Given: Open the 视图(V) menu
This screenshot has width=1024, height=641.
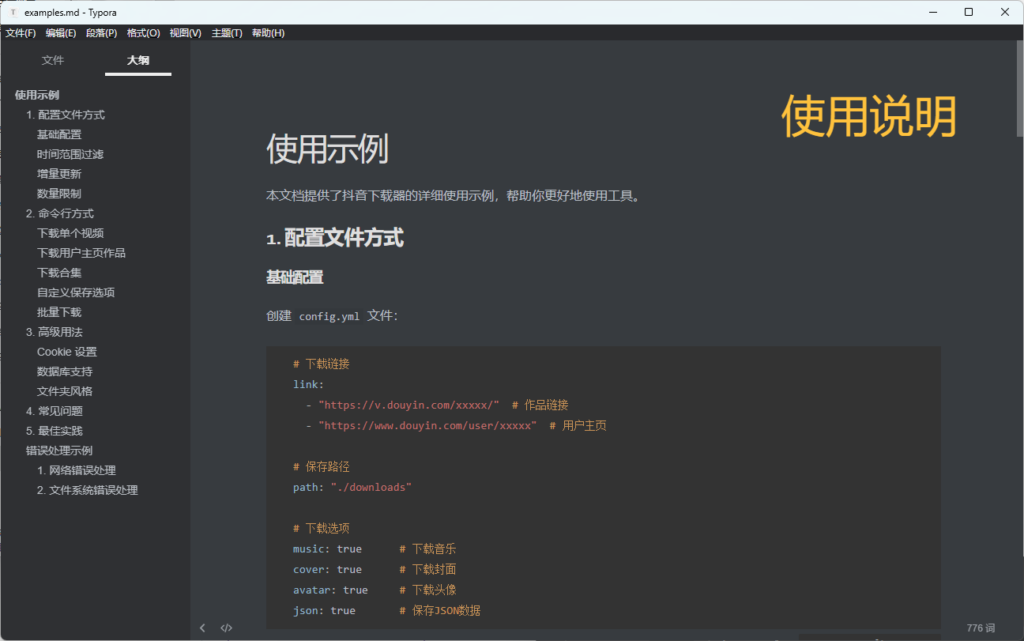Looking at the screenshot, I should [x=185, y=33].
